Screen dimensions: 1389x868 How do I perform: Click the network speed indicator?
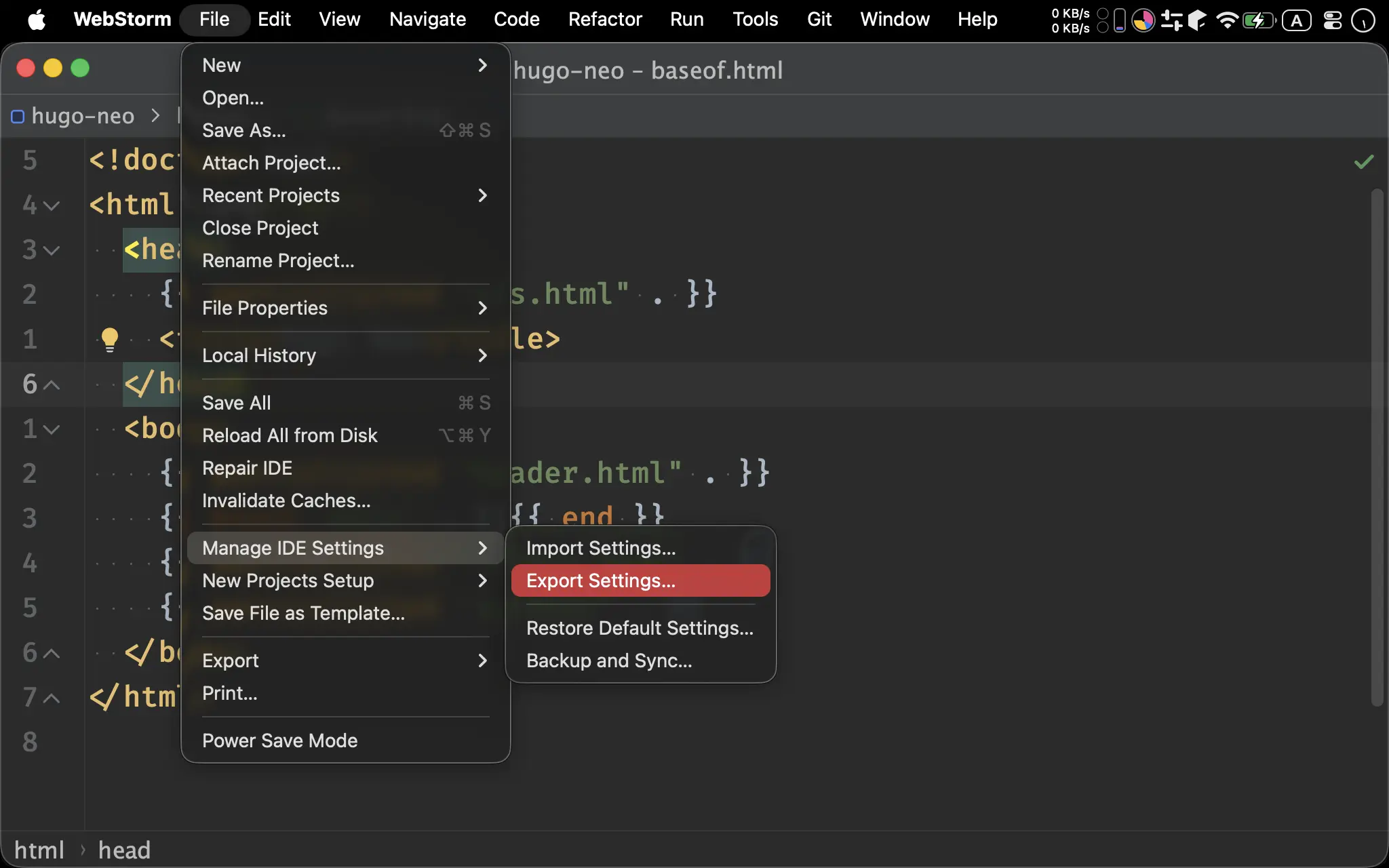click(1070, 20)
